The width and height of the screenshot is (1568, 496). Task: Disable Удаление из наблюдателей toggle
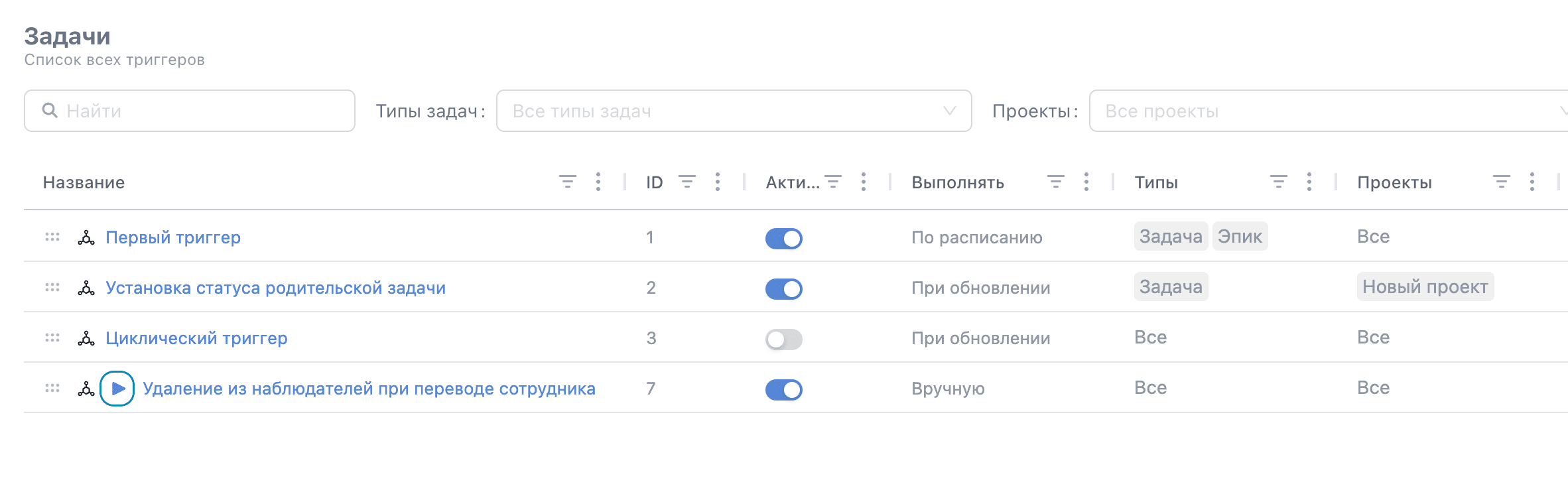point(784,390)
